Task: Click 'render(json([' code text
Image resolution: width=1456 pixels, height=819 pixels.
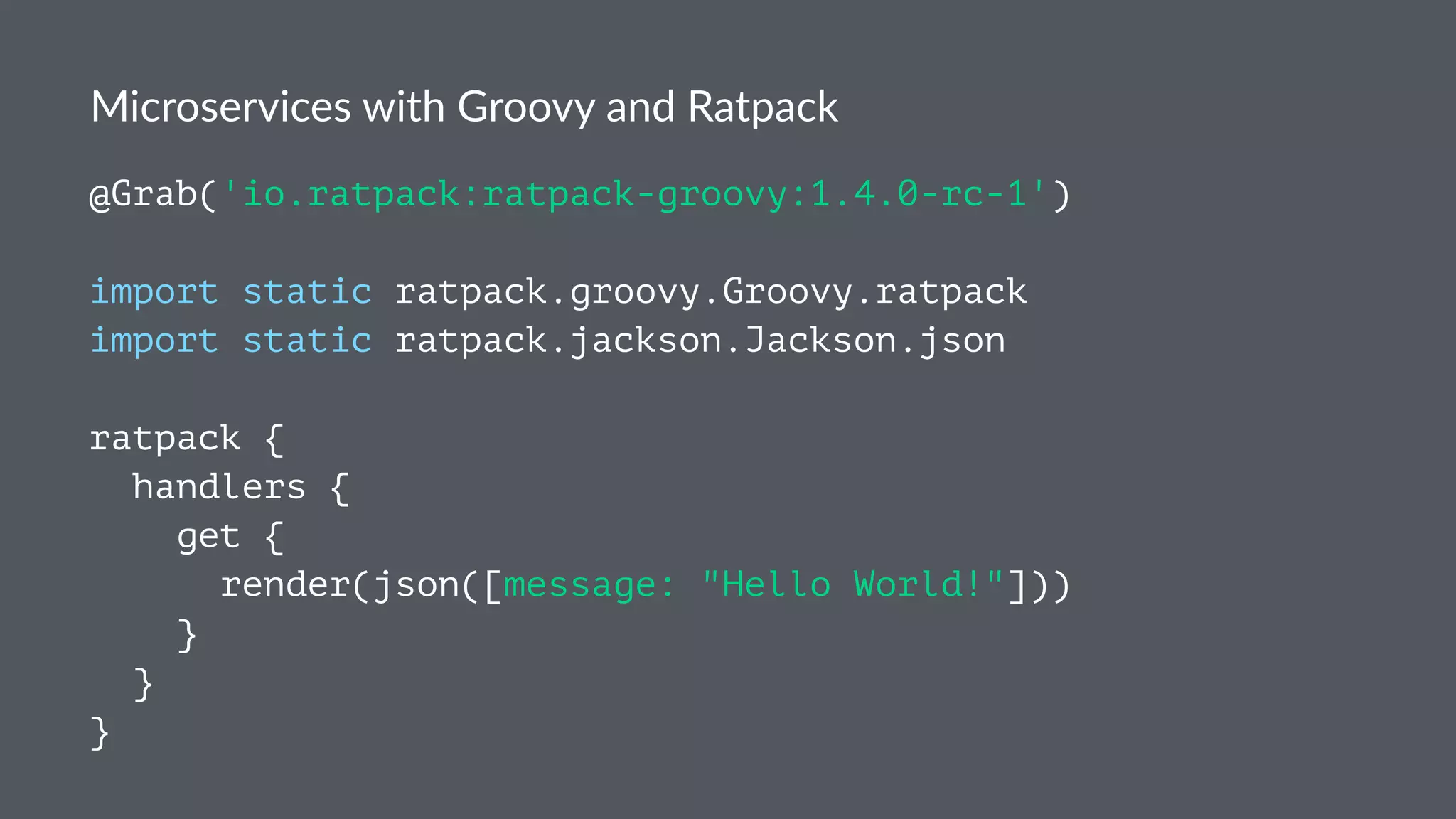Action: pyautogui.click(x=361, y=585)
